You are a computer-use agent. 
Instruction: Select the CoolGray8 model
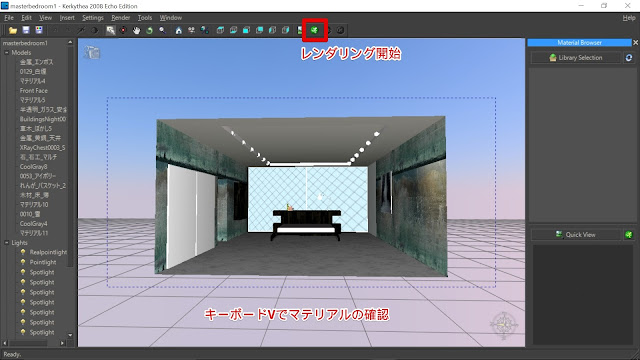pos(33,167)
